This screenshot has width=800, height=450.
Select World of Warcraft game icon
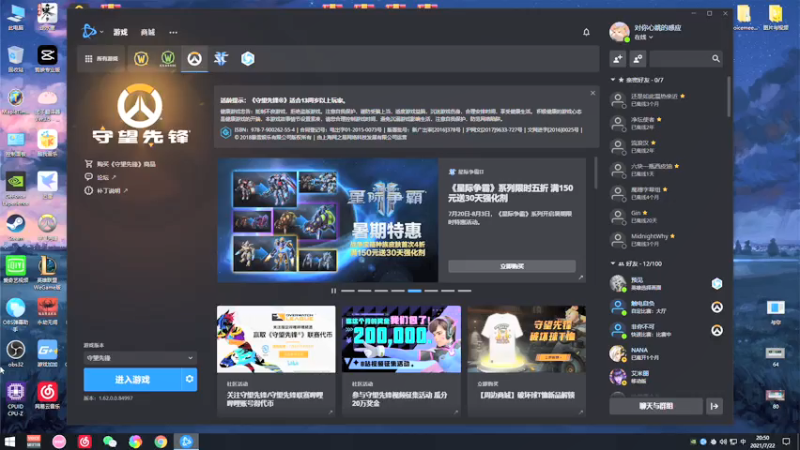(141, 59)
